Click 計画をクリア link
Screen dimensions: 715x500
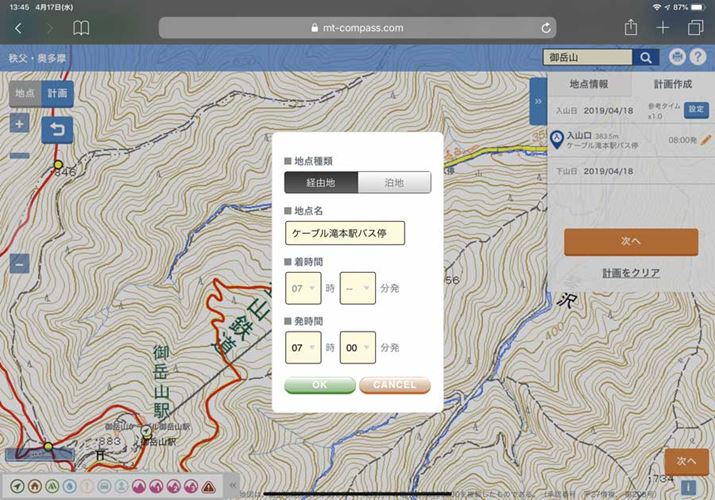(630, 272)
